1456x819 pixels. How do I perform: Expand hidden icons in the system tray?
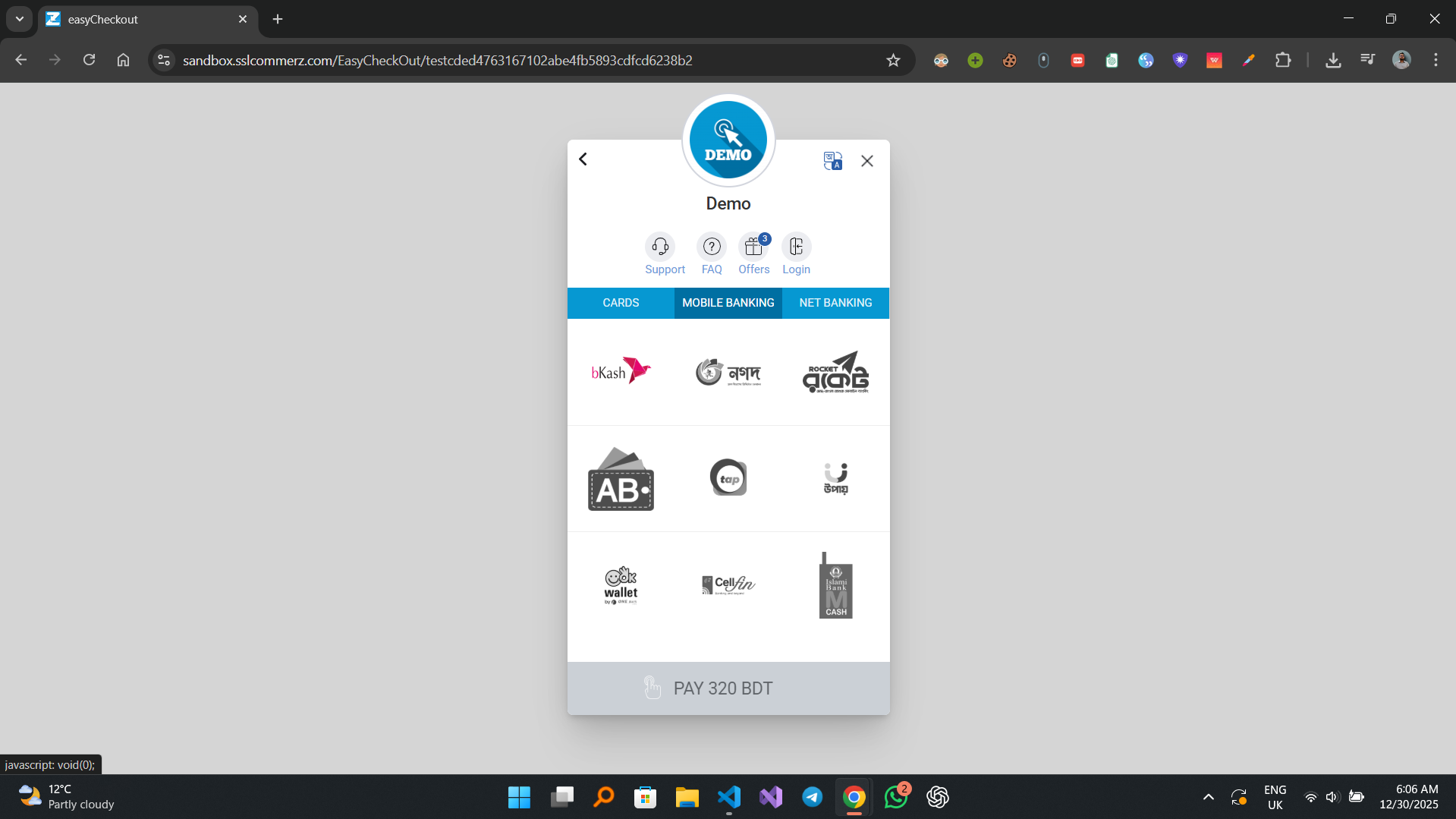point(1208,797)
